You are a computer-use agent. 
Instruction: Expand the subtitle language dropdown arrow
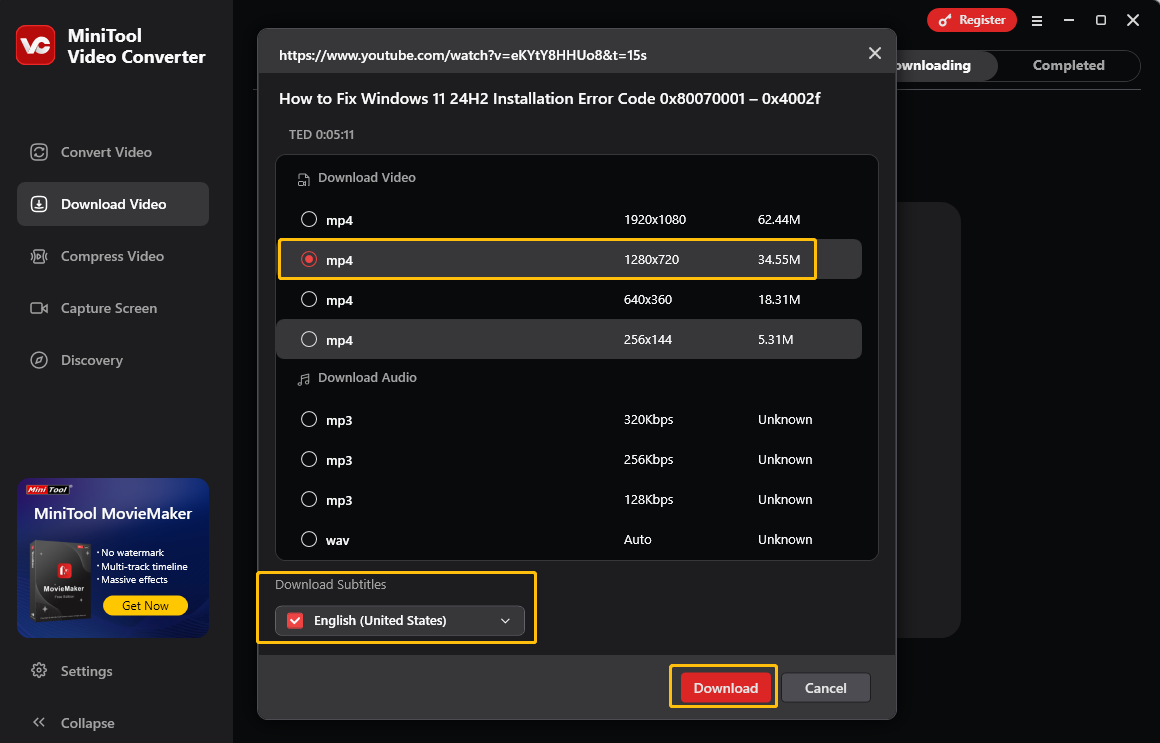click(505, 621)
